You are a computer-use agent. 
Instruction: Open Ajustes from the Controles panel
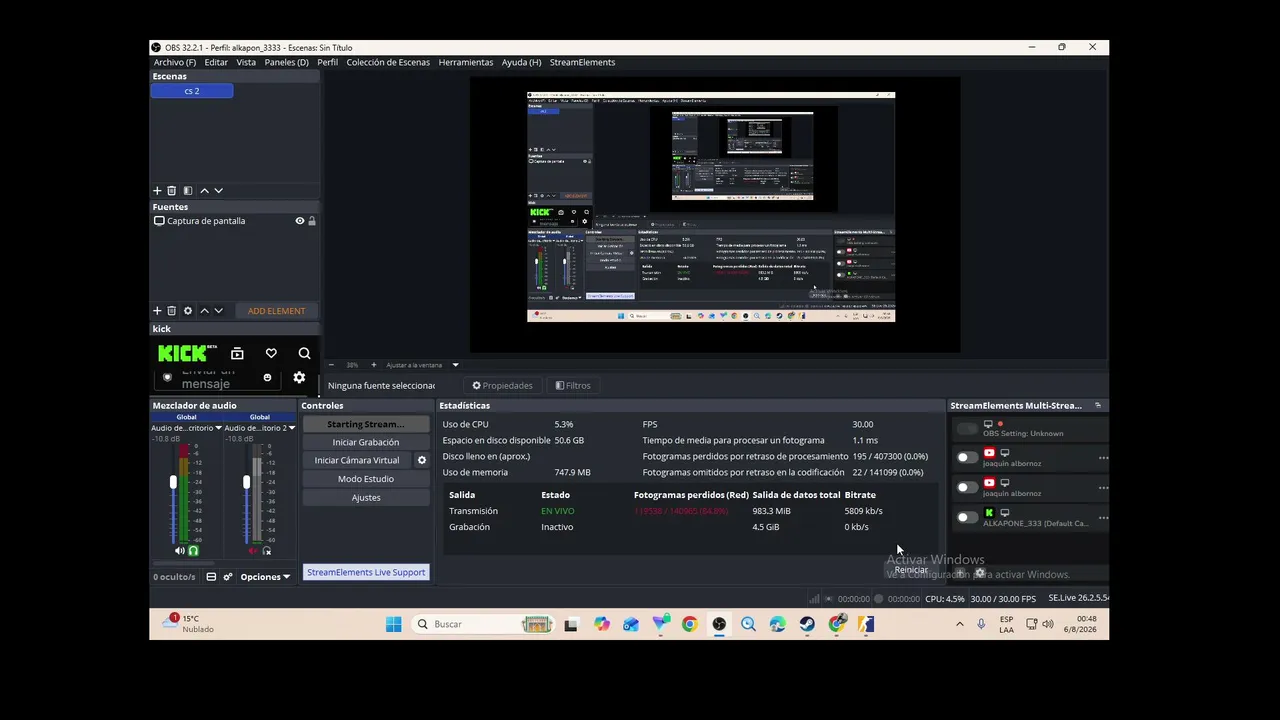[366, 498]
